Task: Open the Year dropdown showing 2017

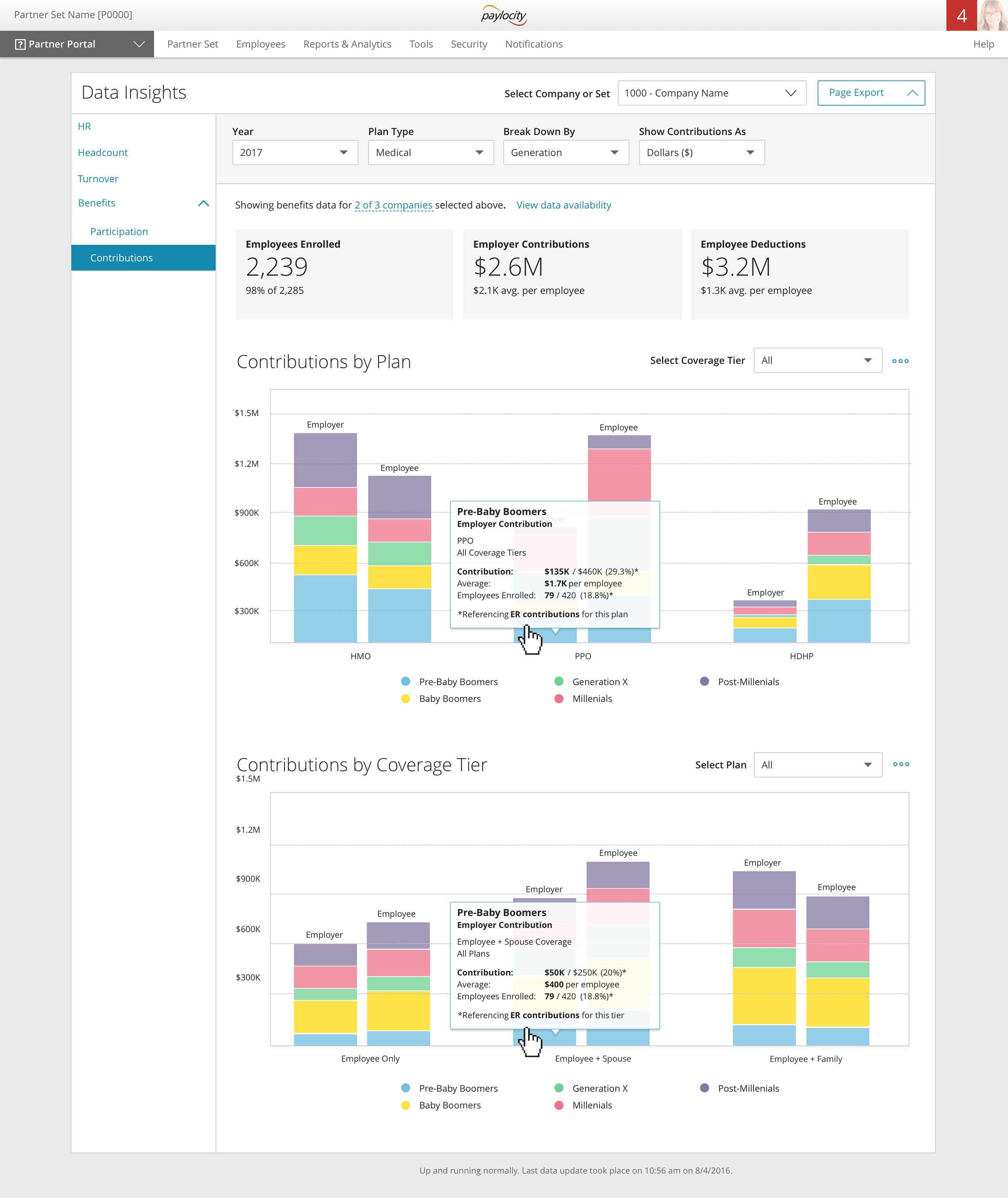Action: click(x=295, y=152)
